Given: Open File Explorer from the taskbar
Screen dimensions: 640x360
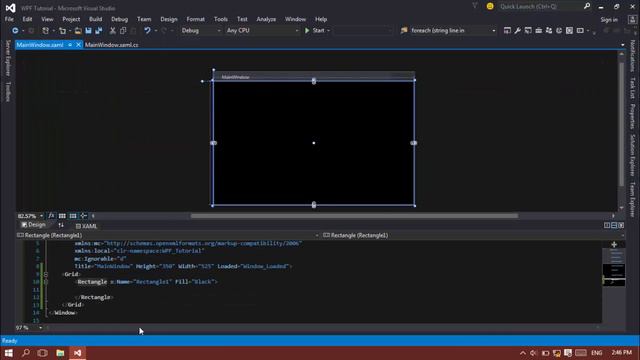Looking at the screenshot, I should pos(60,353).
